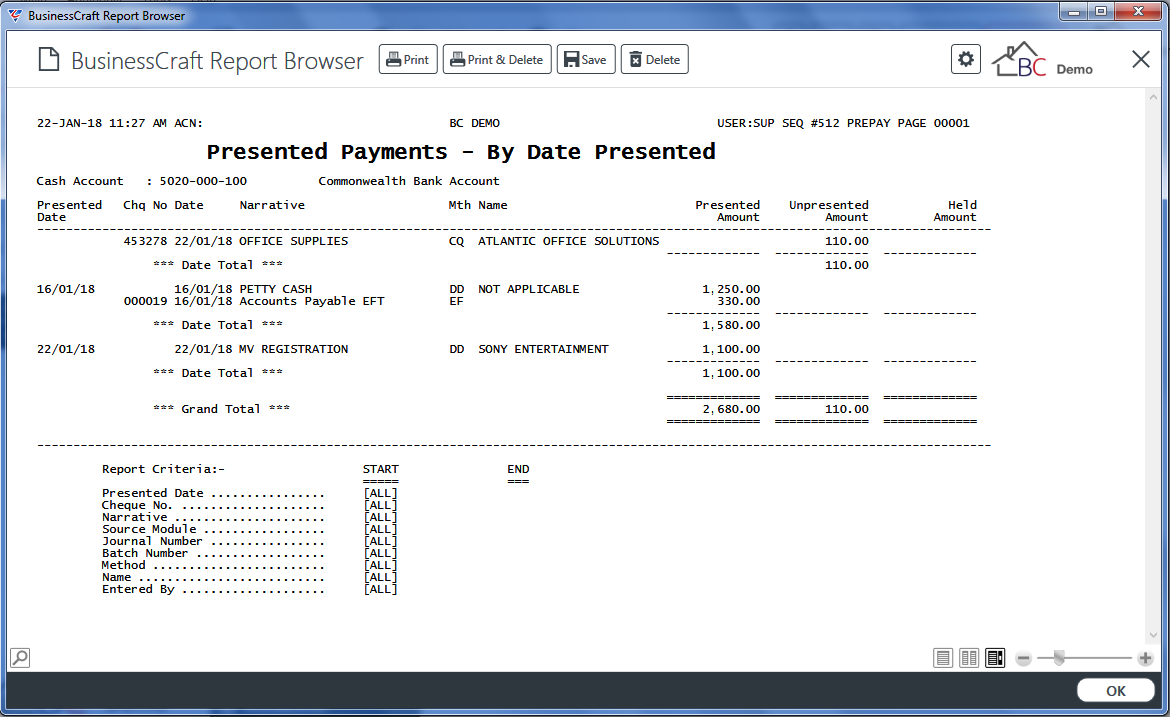Save the report

(586, 60)
